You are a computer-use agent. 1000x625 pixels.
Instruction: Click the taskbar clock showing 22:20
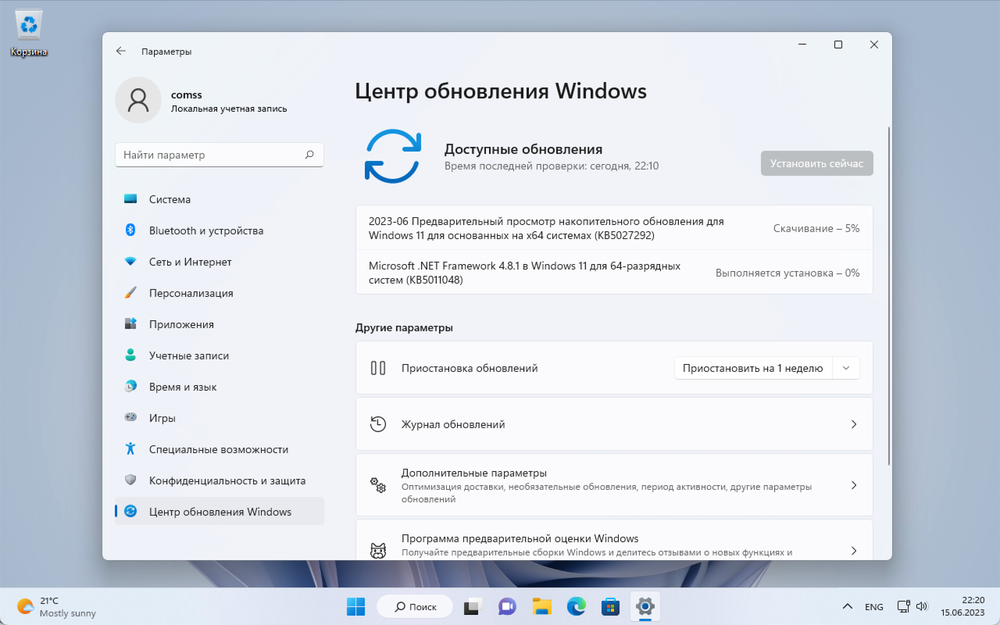click(x=962, y=607)
